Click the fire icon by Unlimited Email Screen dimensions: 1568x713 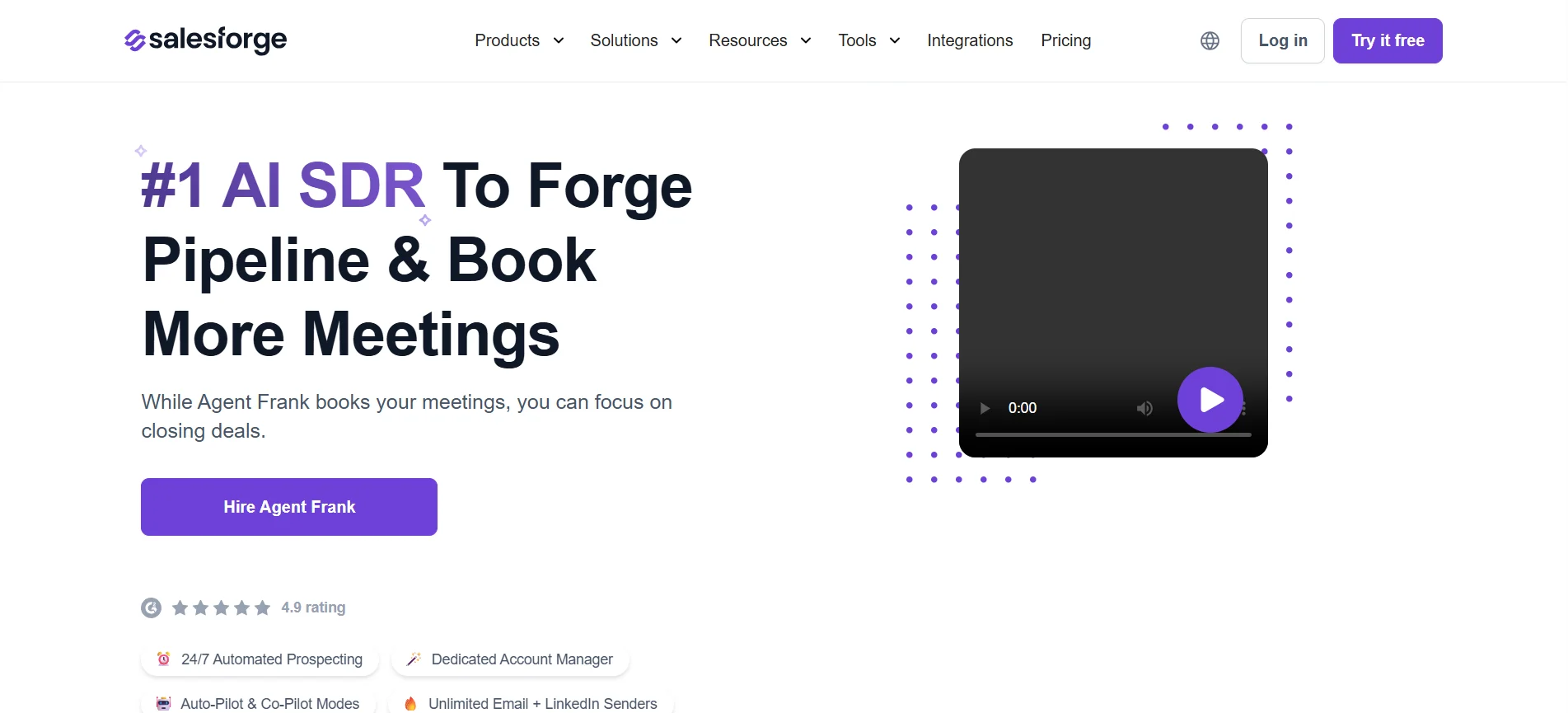coord(410,704)
